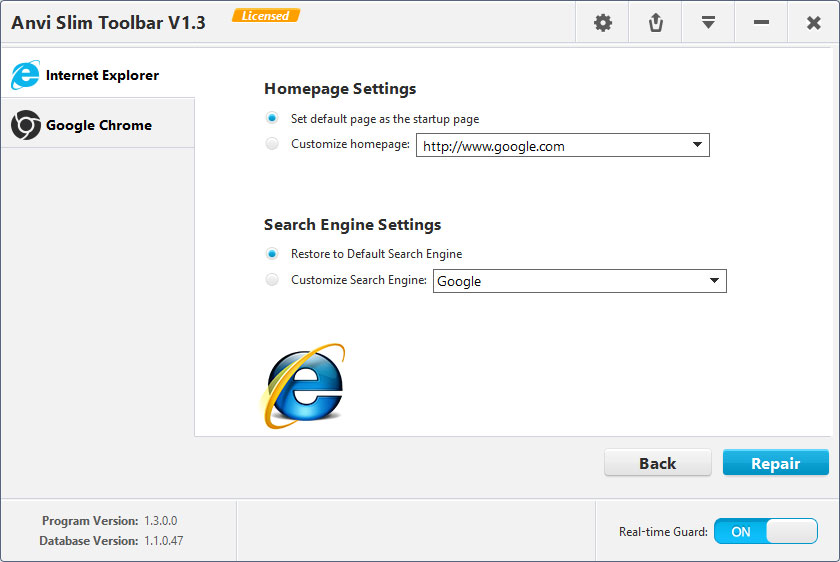Click the homepage URL text field
Image resolution: width=840 pixels, height=562 pixels.
point(550,146)
